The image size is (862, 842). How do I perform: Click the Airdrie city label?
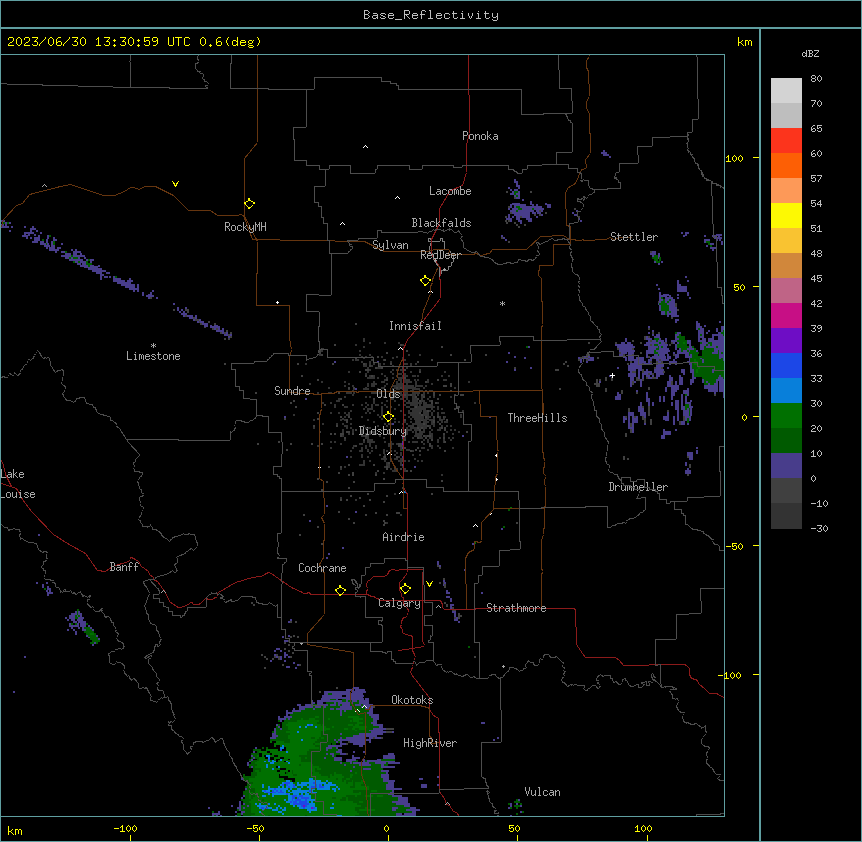click(x=403, y=537)
